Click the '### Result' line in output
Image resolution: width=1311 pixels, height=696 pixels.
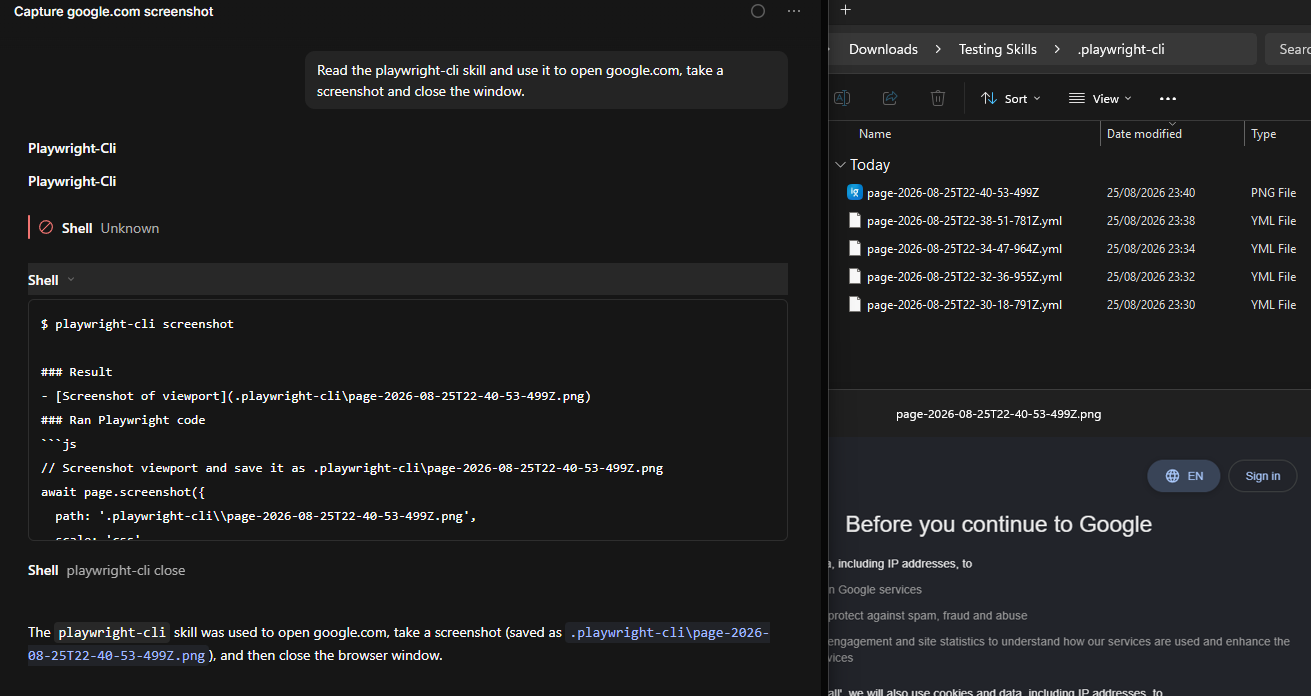(77, 372)
